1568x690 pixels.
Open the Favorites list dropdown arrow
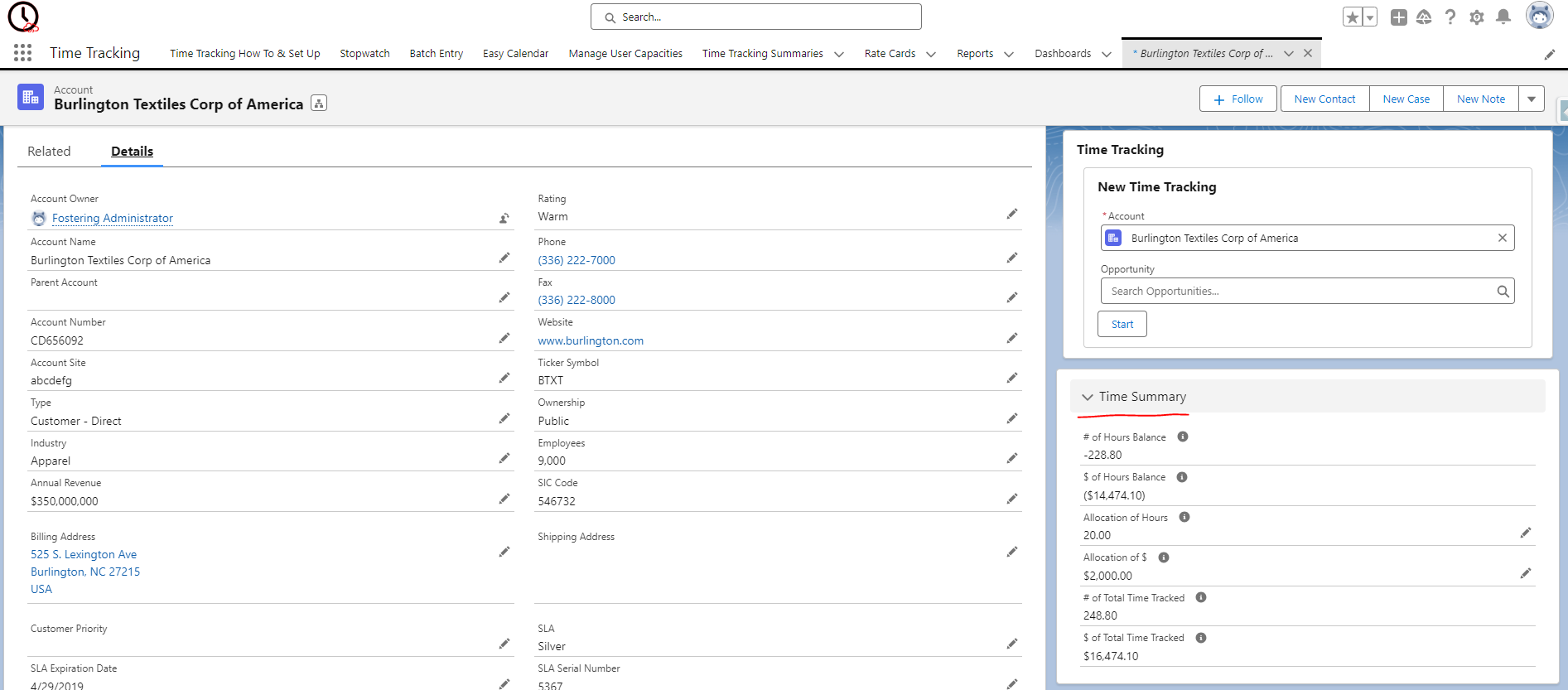click(x=1370, y=17)
